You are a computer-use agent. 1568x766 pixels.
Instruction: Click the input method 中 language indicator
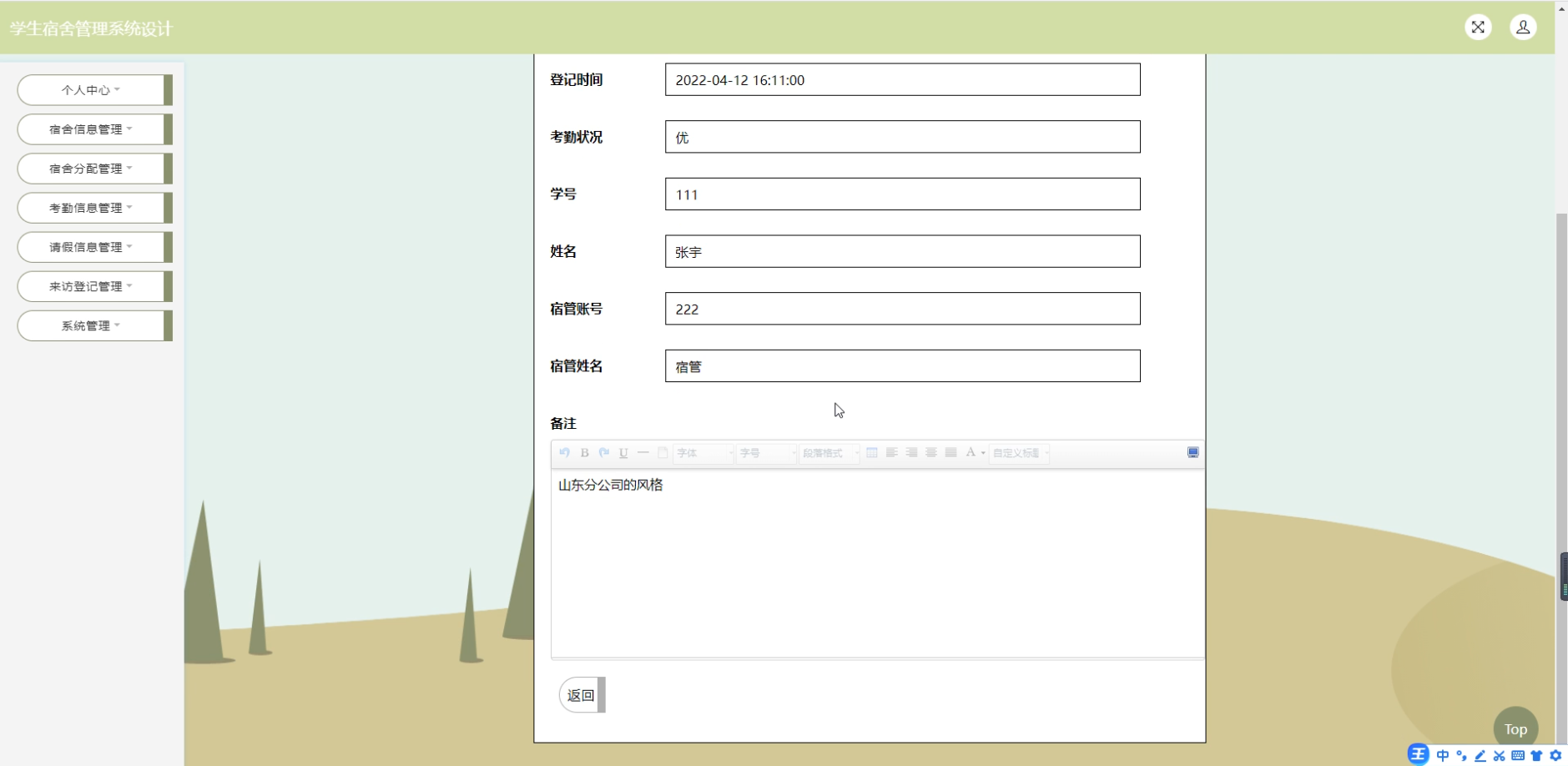pyautogui.click(x=1442, y=755)
